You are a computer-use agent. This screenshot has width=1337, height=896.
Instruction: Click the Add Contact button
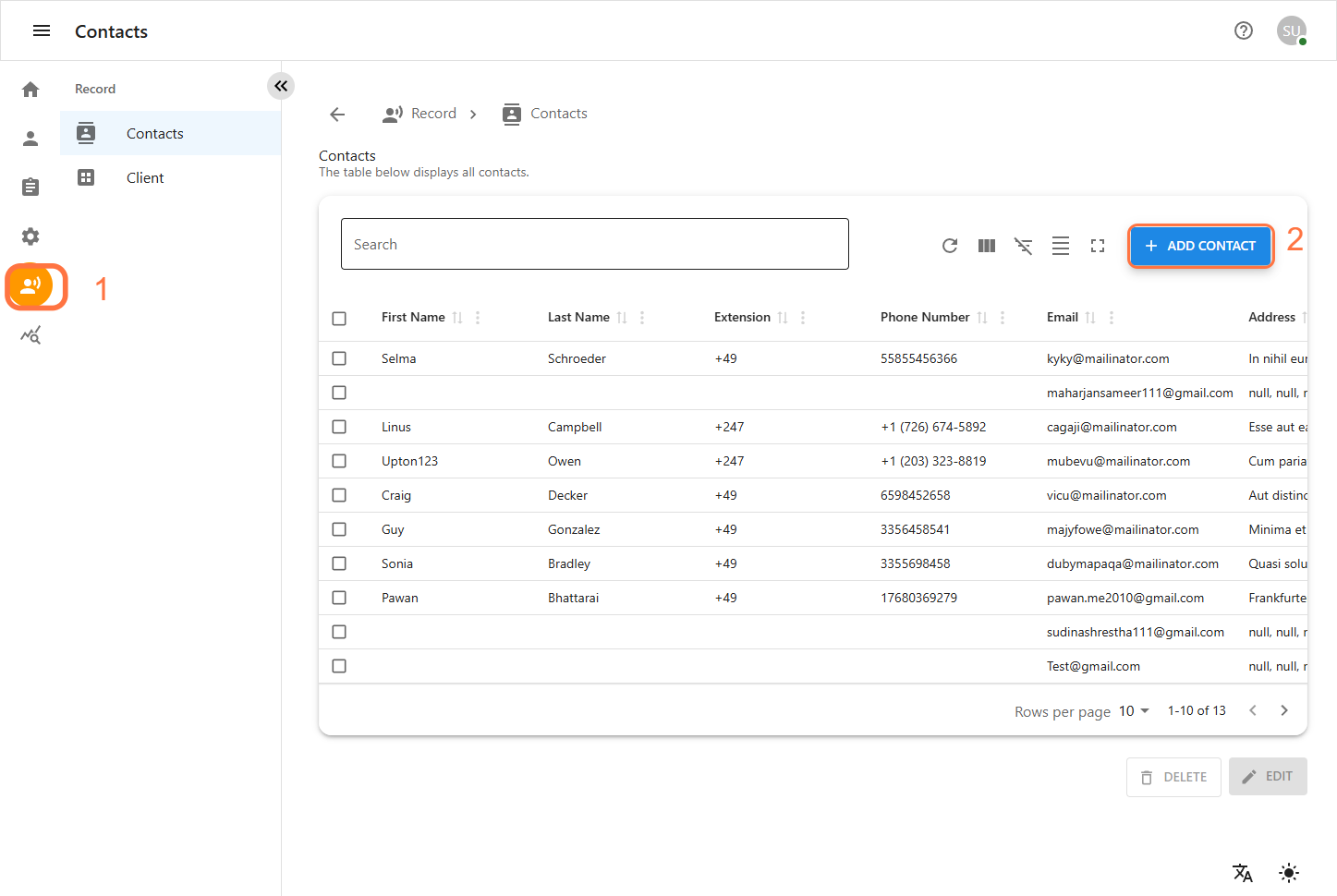pyautogui.click(x=1199, y=246)
